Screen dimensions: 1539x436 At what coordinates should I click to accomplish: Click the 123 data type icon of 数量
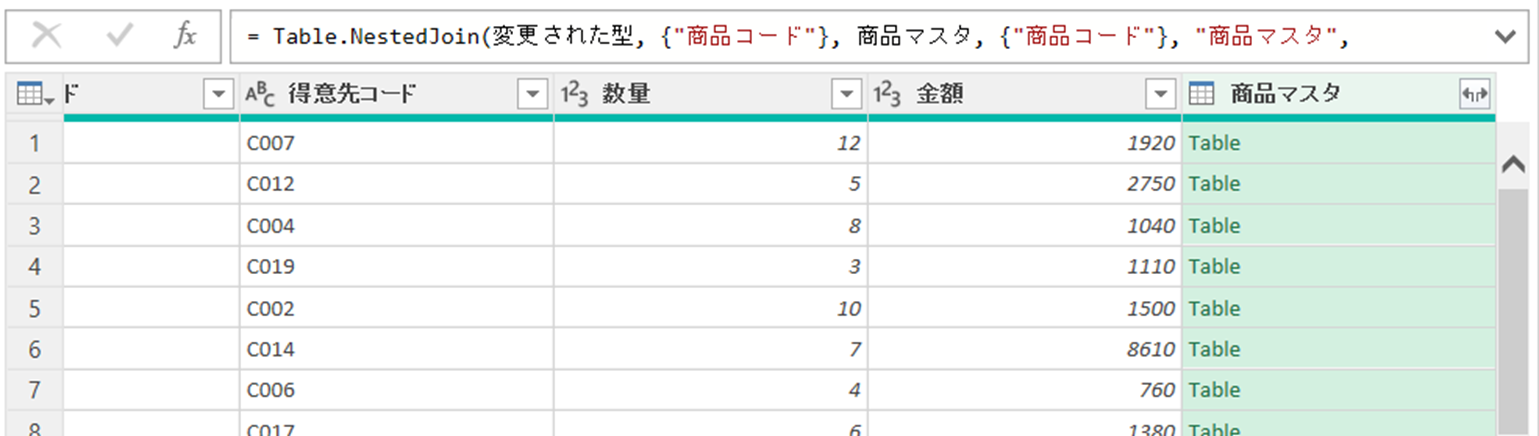[x=573, y=95]
